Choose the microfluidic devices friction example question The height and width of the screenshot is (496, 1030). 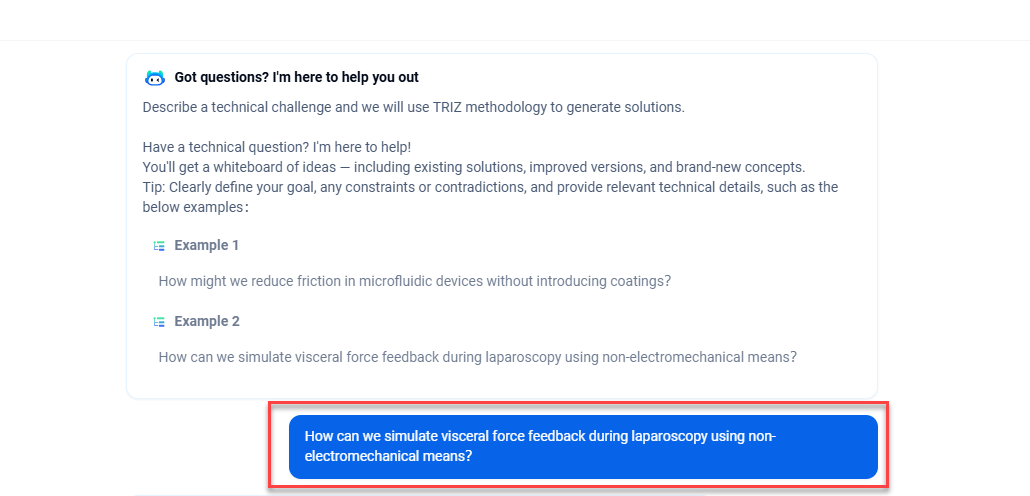[x=414, y=281]
